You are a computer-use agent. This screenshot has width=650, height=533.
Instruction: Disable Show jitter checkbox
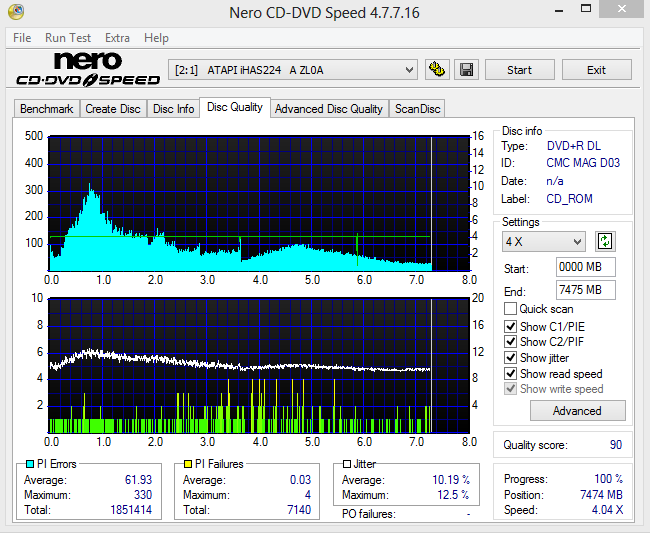[x=510, y=357]
